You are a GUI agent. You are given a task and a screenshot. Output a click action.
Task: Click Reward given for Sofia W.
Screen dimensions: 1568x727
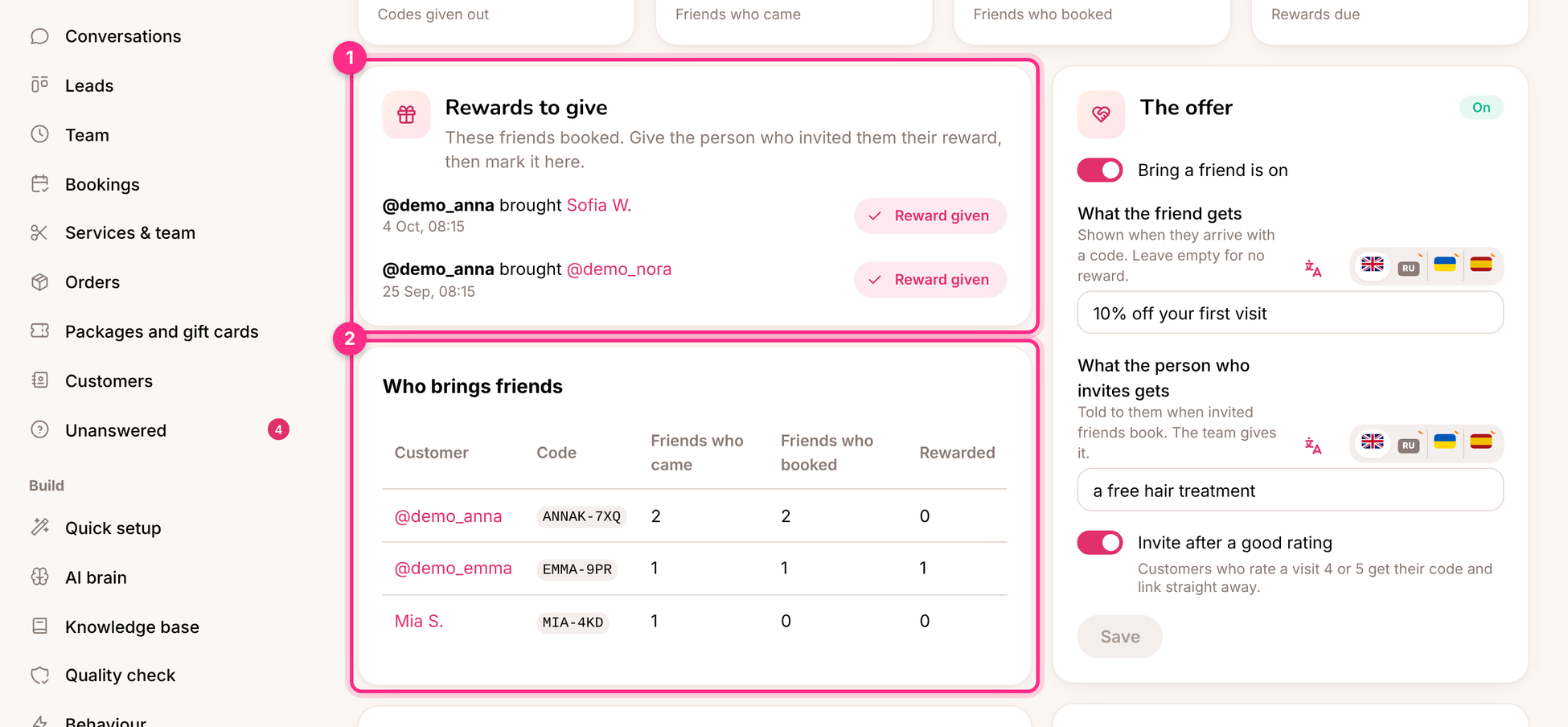[x=930, y=216]
